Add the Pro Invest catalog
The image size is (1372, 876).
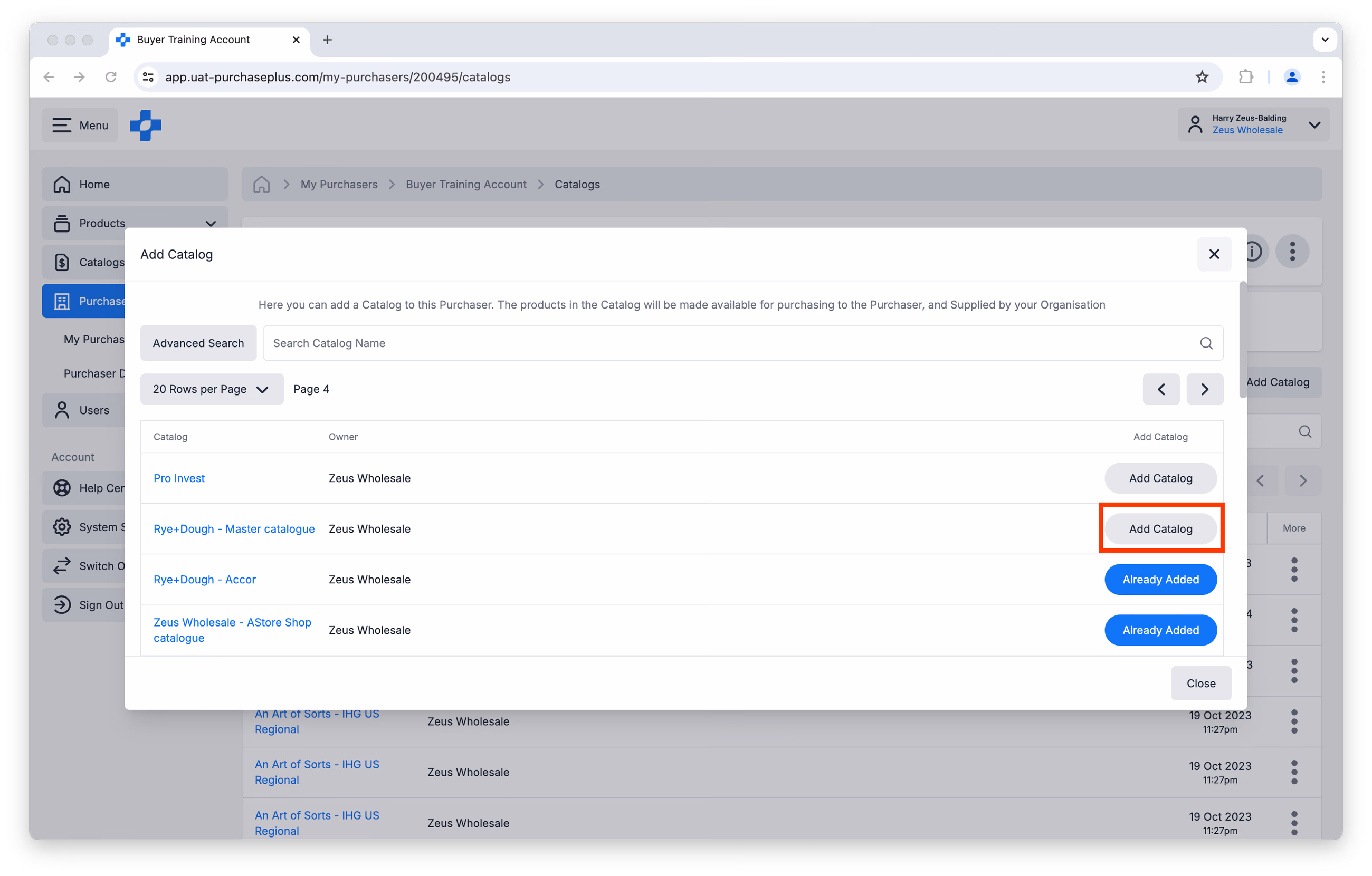point(1160,478)
